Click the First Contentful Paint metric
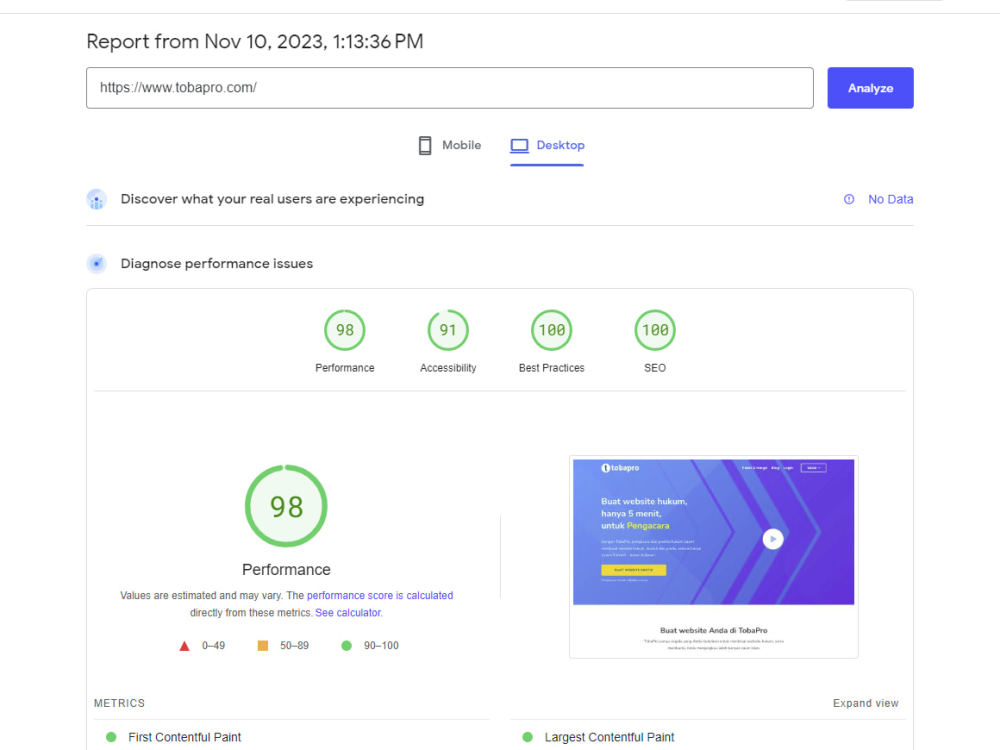Viewport: 1000px width, 750px height. tap(184, 737)
